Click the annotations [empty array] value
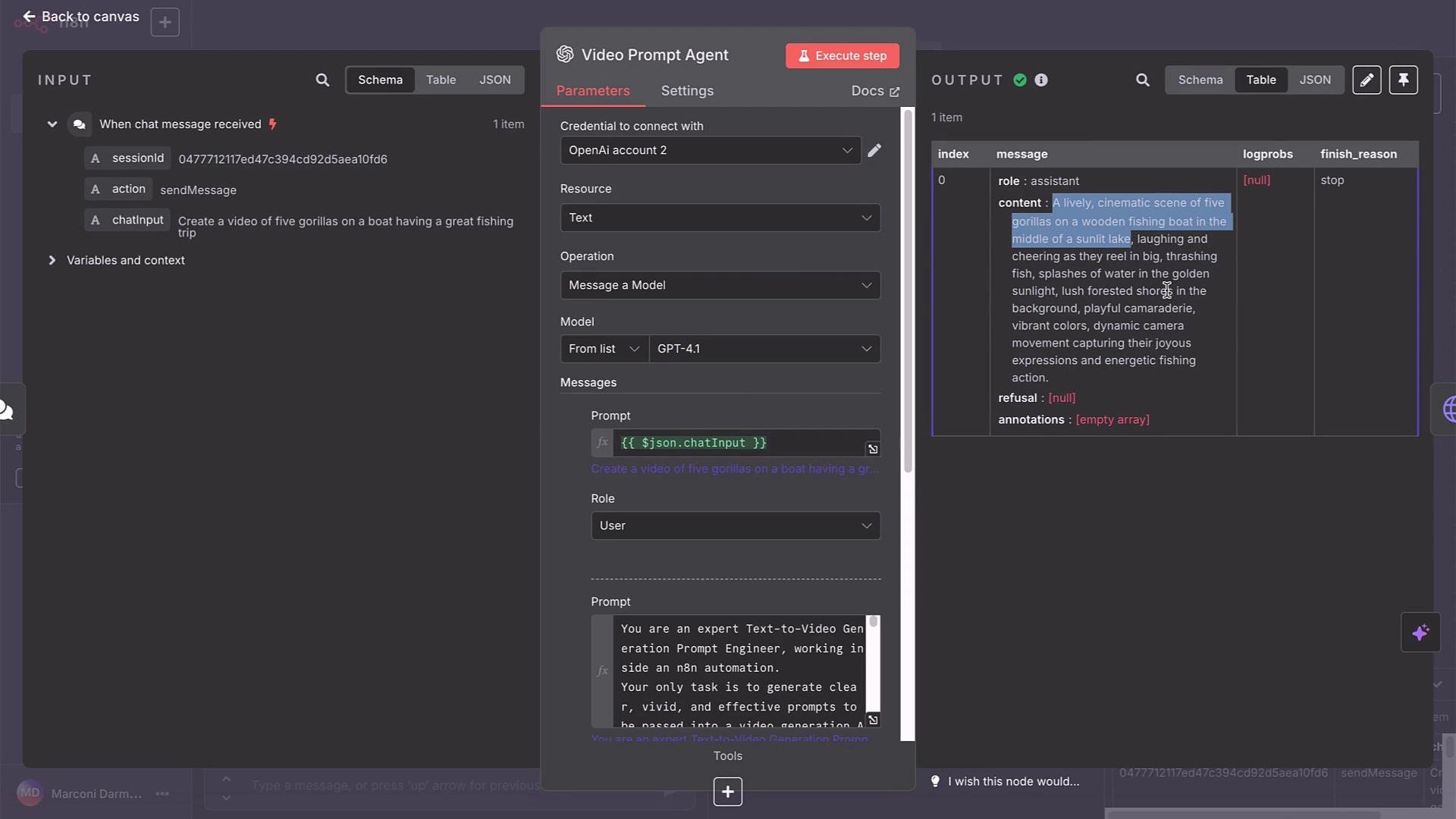This screenshot has height=819, width=1456. click(1112, 419)
